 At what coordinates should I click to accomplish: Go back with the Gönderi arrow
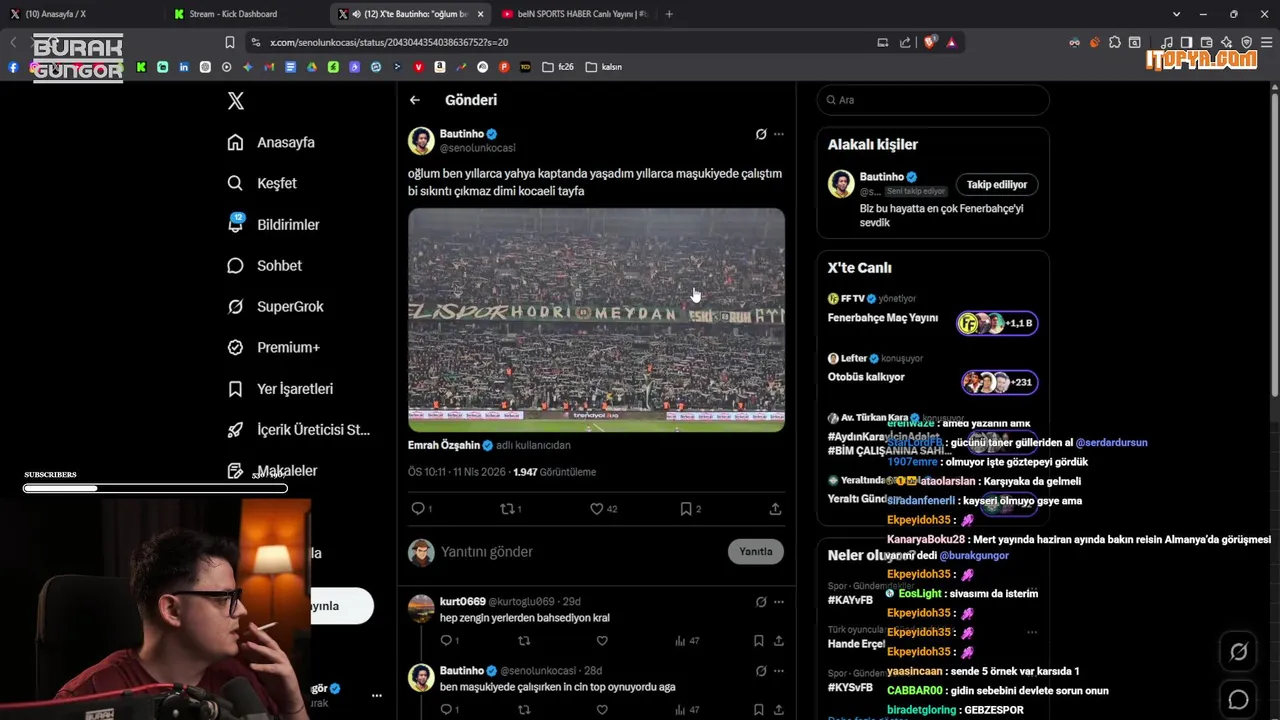[x=415, y=100]
